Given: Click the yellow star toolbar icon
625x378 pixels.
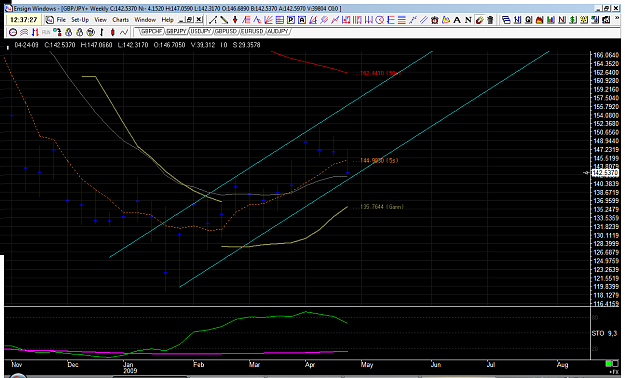Looking at the screenshot, I should click(x=584, y=20).
